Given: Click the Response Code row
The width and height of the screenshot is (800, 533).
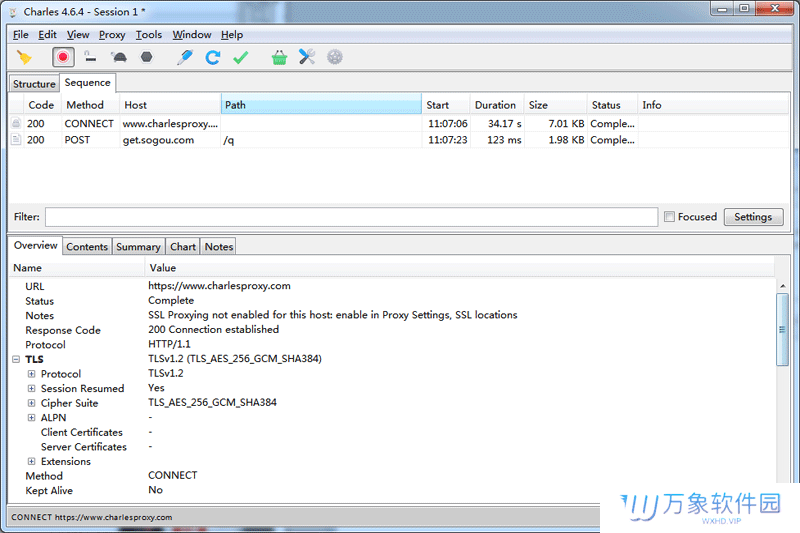Looking at the screenshot, I should (392, 330).
